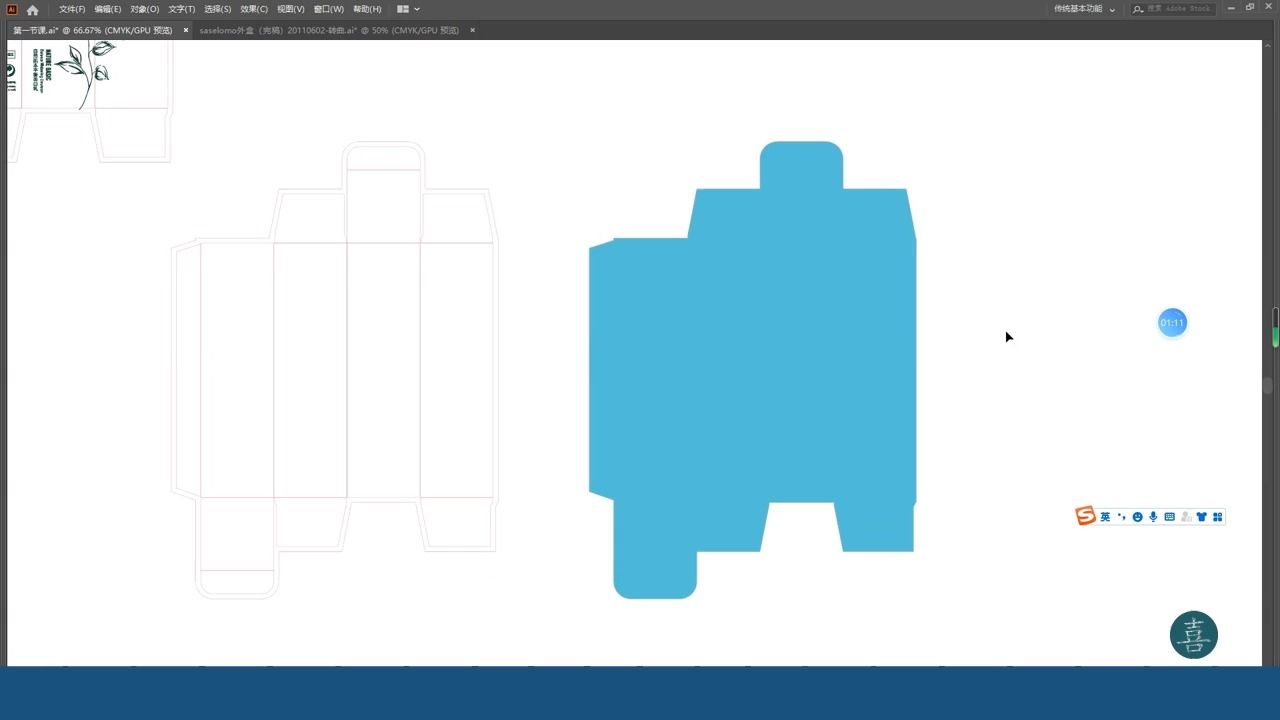Open the arrange documents layout switcher
Screen dimensions: 1280x720
pyautogui.click(x=408, y=9)
